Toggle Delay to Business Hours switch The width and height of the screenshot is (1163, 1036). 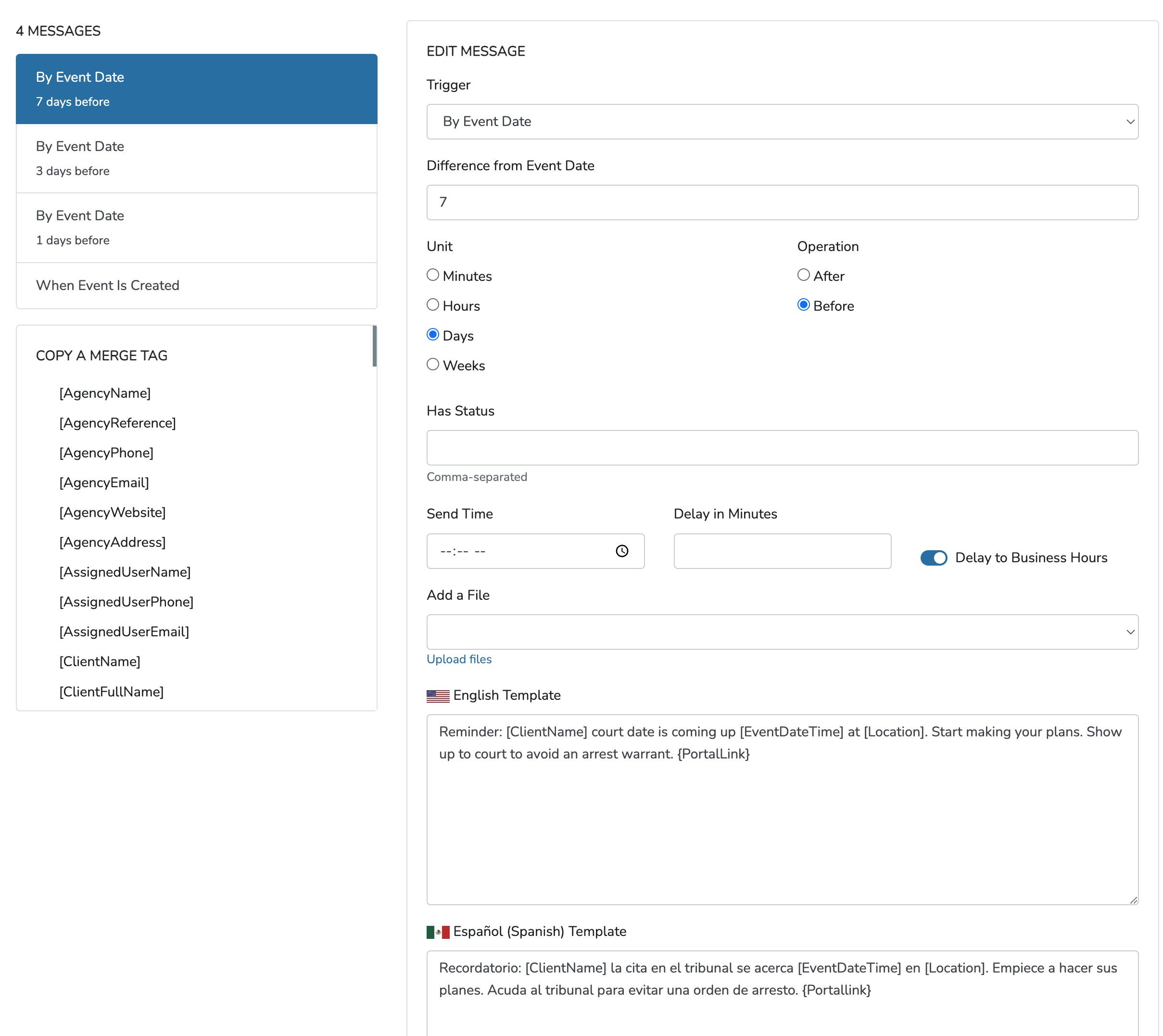(x=933, y=558)
